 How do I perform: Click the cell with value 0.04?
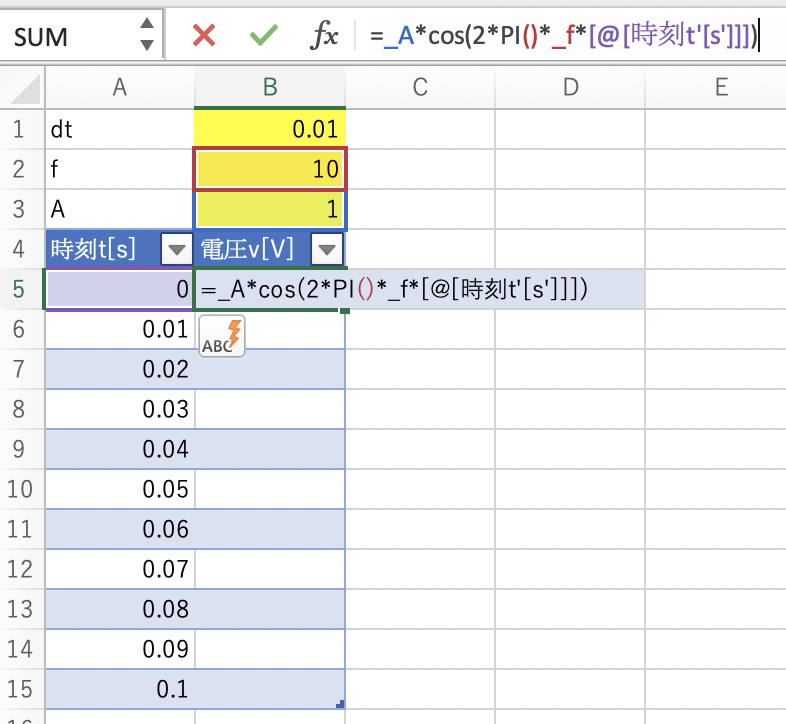point(120,449)
